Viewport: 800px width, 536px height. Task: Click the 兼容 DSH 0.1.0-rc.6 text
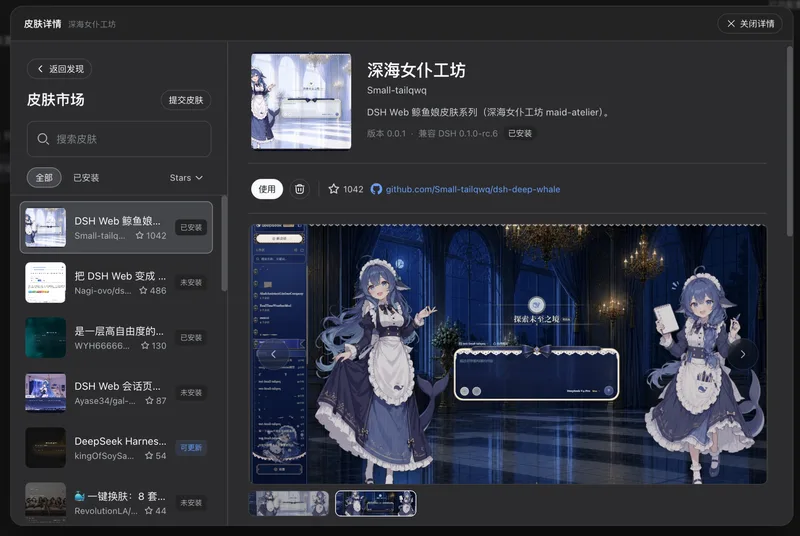pyautogui.click(x=458, y=133)
